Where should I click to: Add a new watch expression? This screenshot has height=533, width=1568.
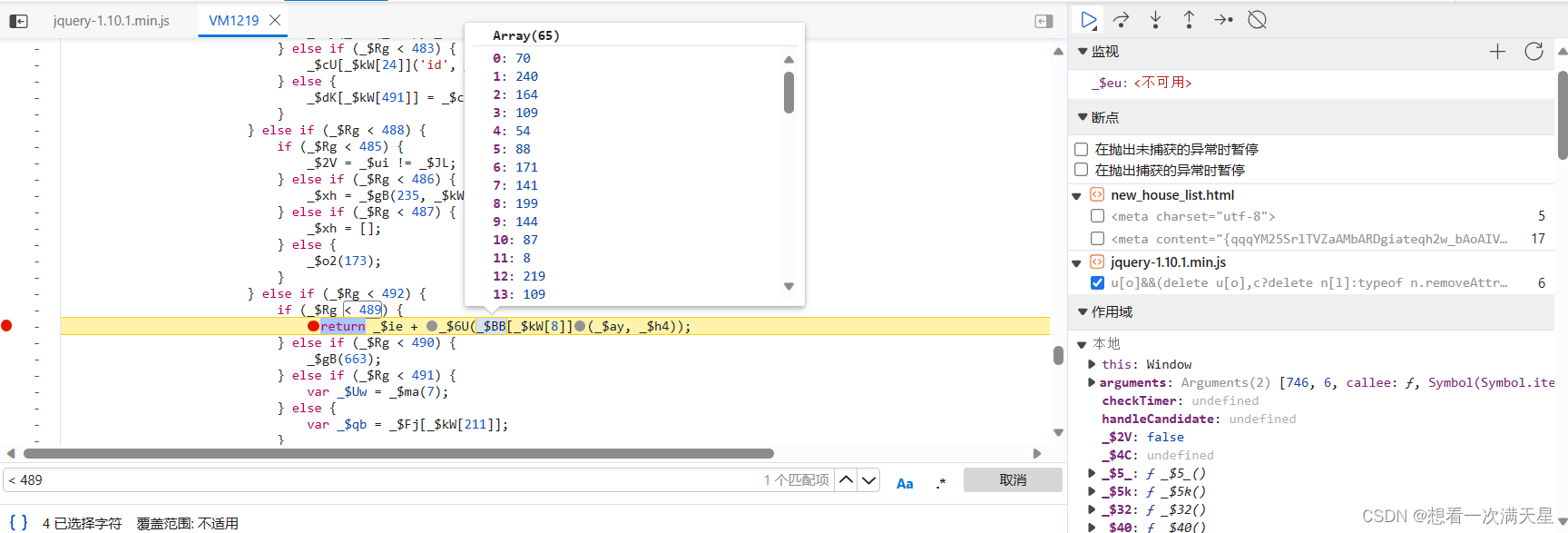coord(1497,52)
